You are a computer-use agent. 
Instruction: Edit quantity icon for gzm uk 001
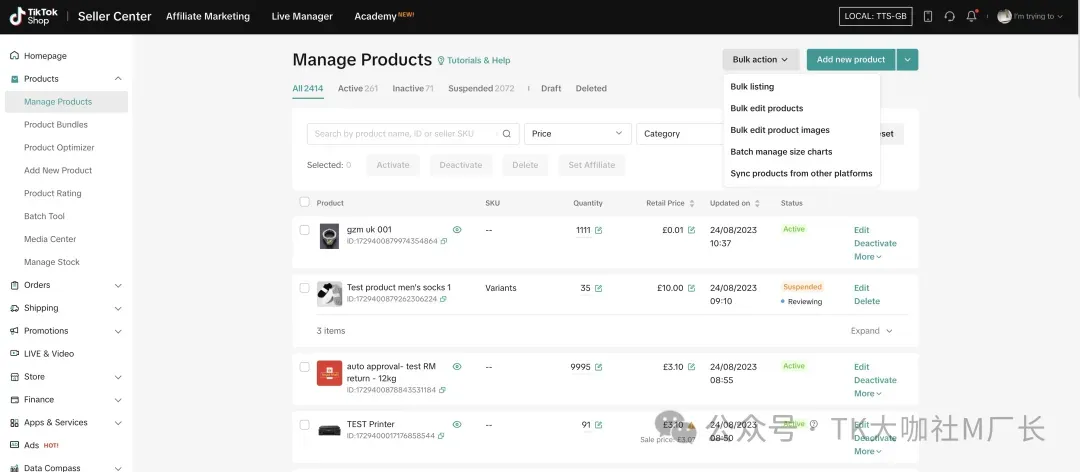point(599,230)
